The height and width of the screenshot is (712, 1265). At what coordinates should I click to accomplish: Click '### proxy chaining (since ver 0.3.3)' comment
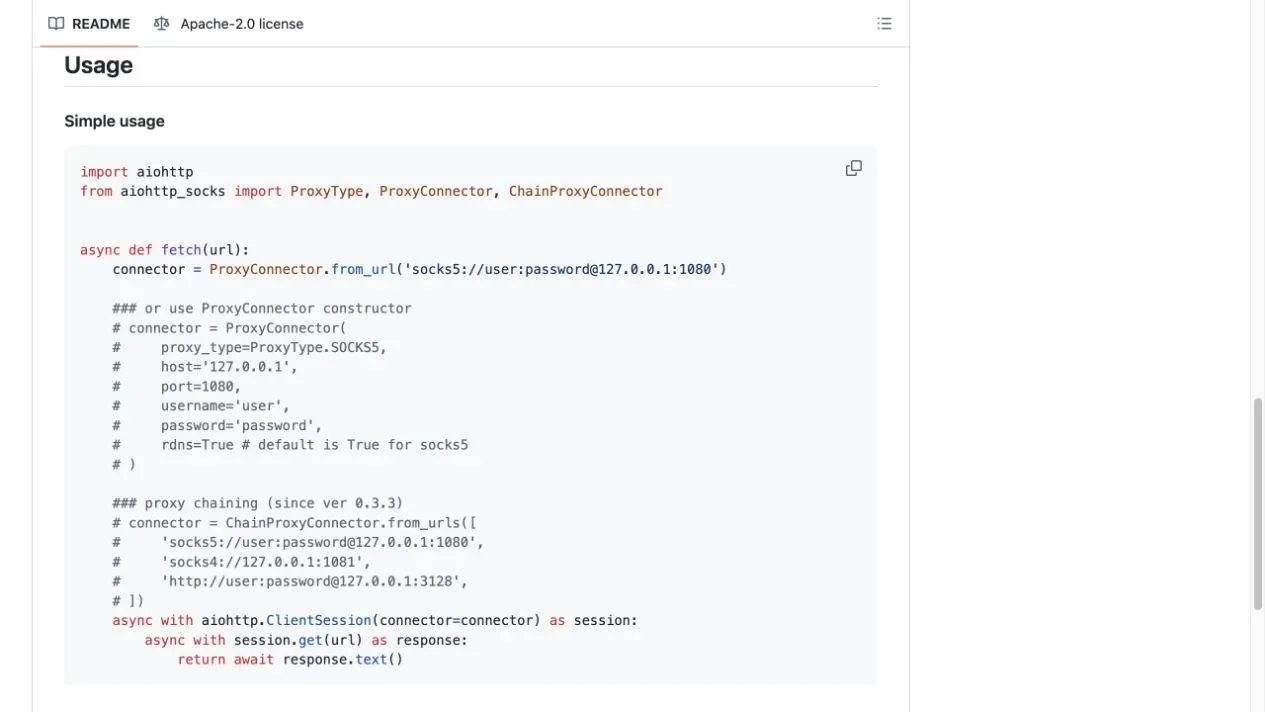coord(258,503)
